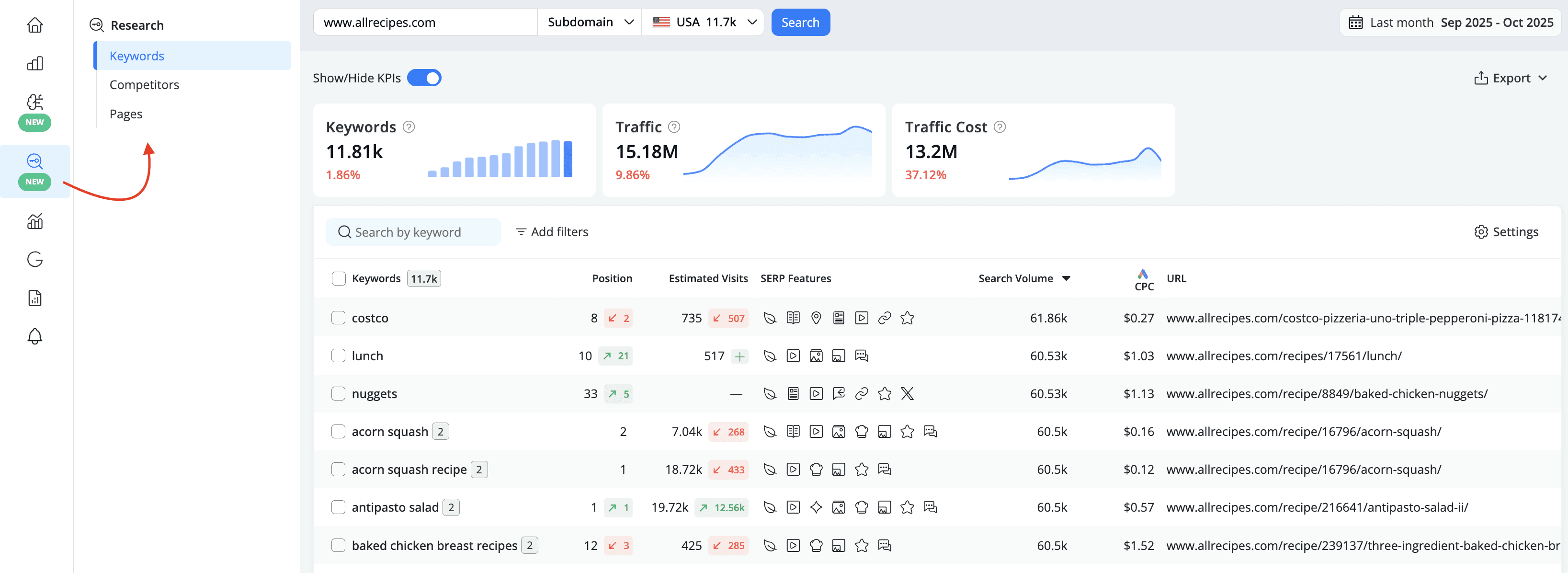
Task: Click the Position column header
Action: coord(612,278)
